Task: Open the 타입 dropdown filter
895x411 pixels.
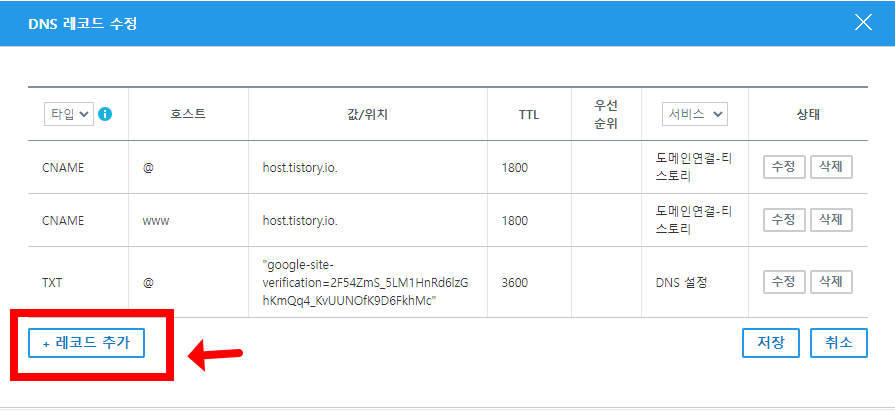Action: coord(68,114)
